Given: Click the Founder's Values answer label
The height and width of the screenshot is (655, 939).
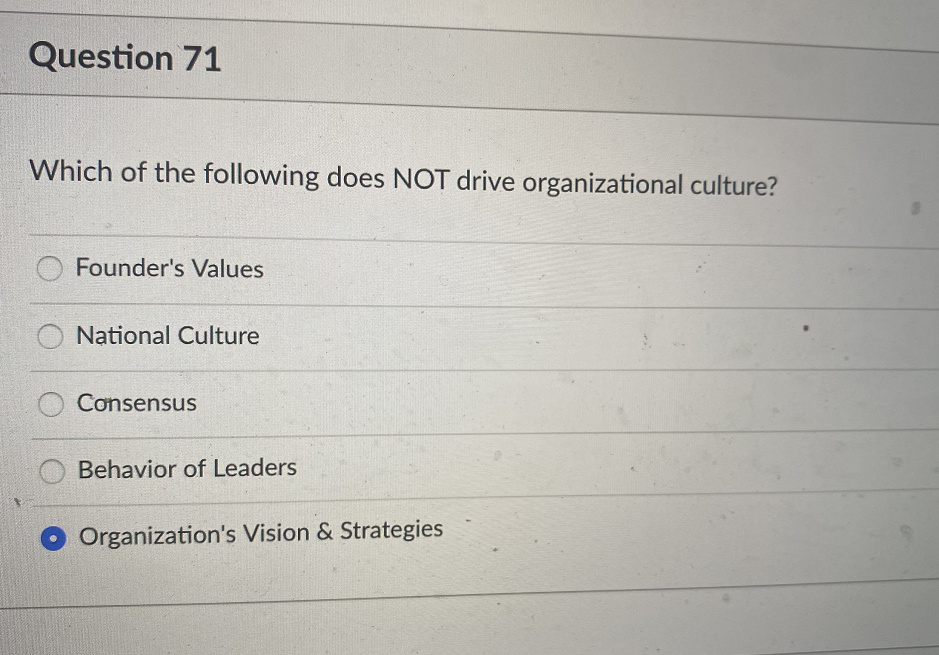Looking at the screenshot, I should click(169, 268).
